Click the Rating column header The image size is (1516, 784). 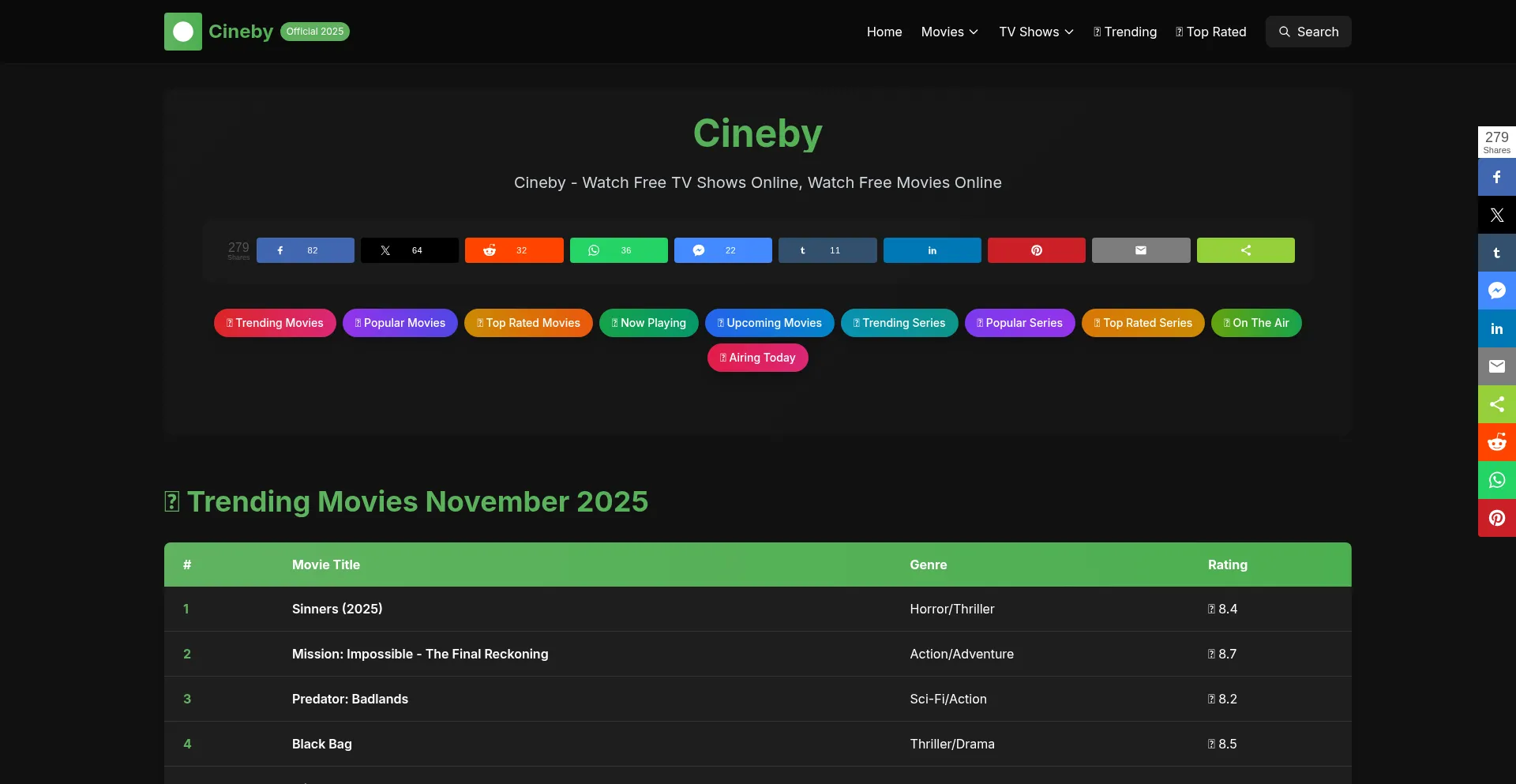pyautogui.click(x=1228, y=565)
